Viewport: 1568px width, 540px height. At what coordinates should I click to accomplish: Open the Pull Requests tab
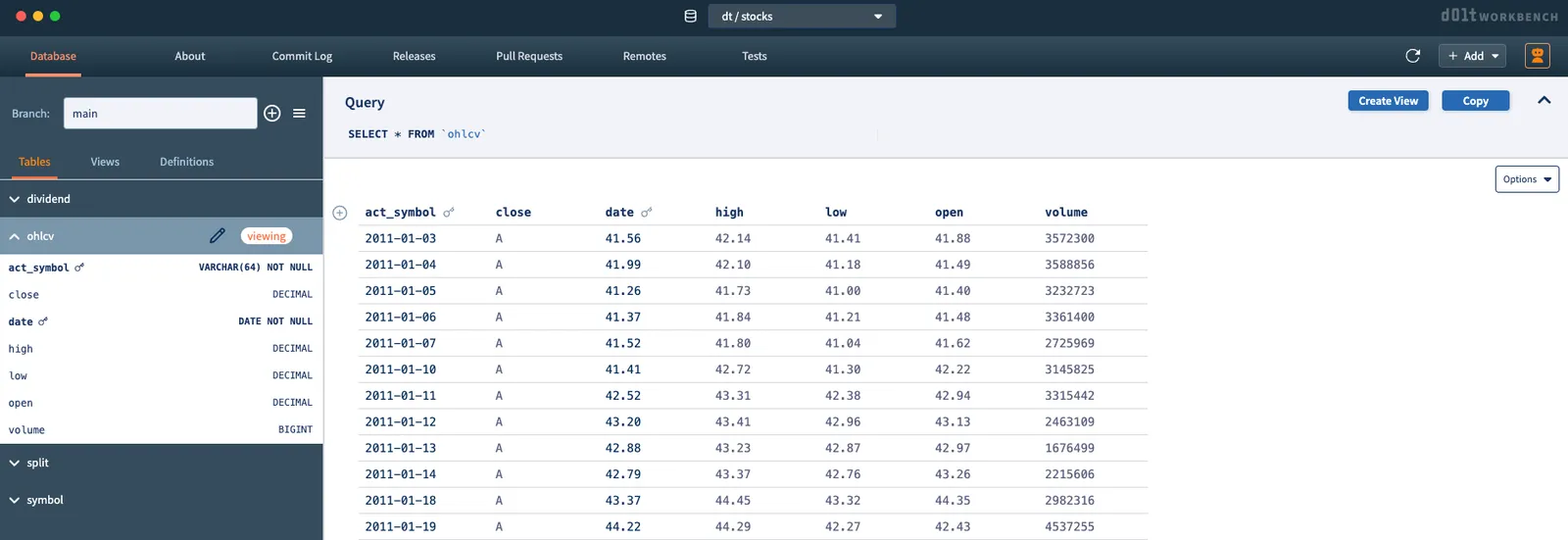pos(528,57)
